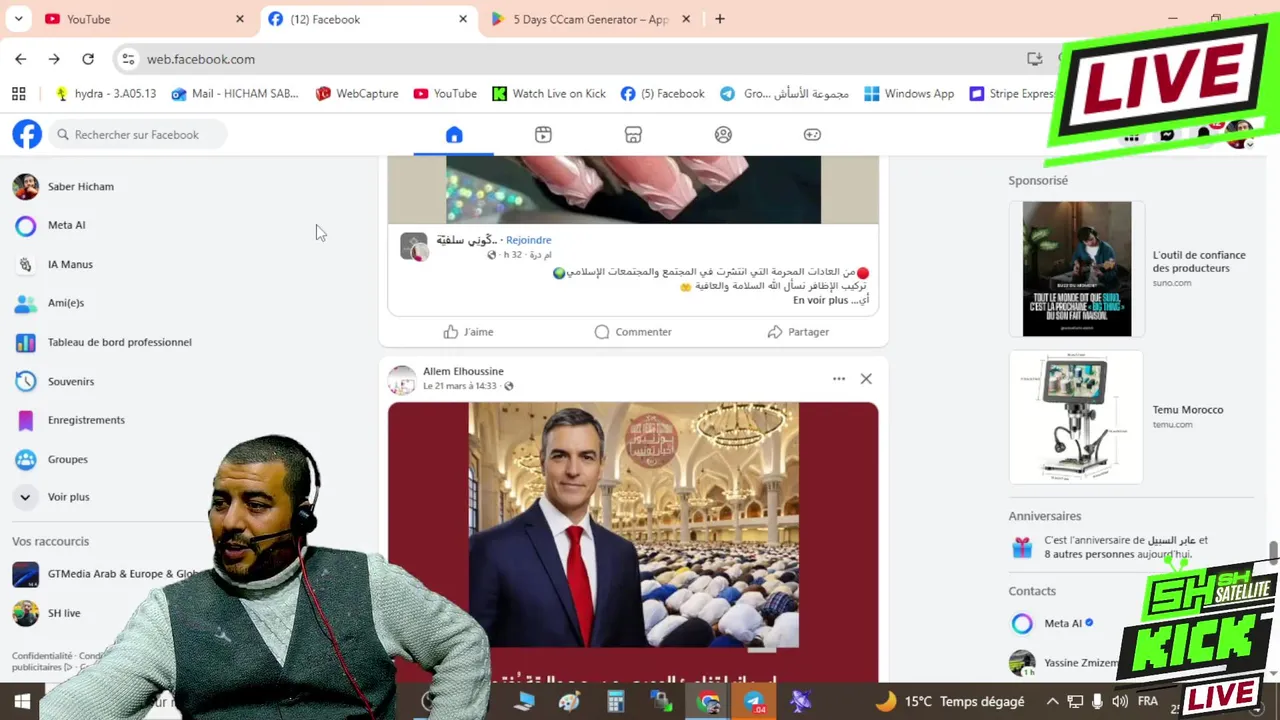The width and height of the screenshot is (1280, 720).
Task: Click Commenter on the post
Action: click(x=633, y=332)
